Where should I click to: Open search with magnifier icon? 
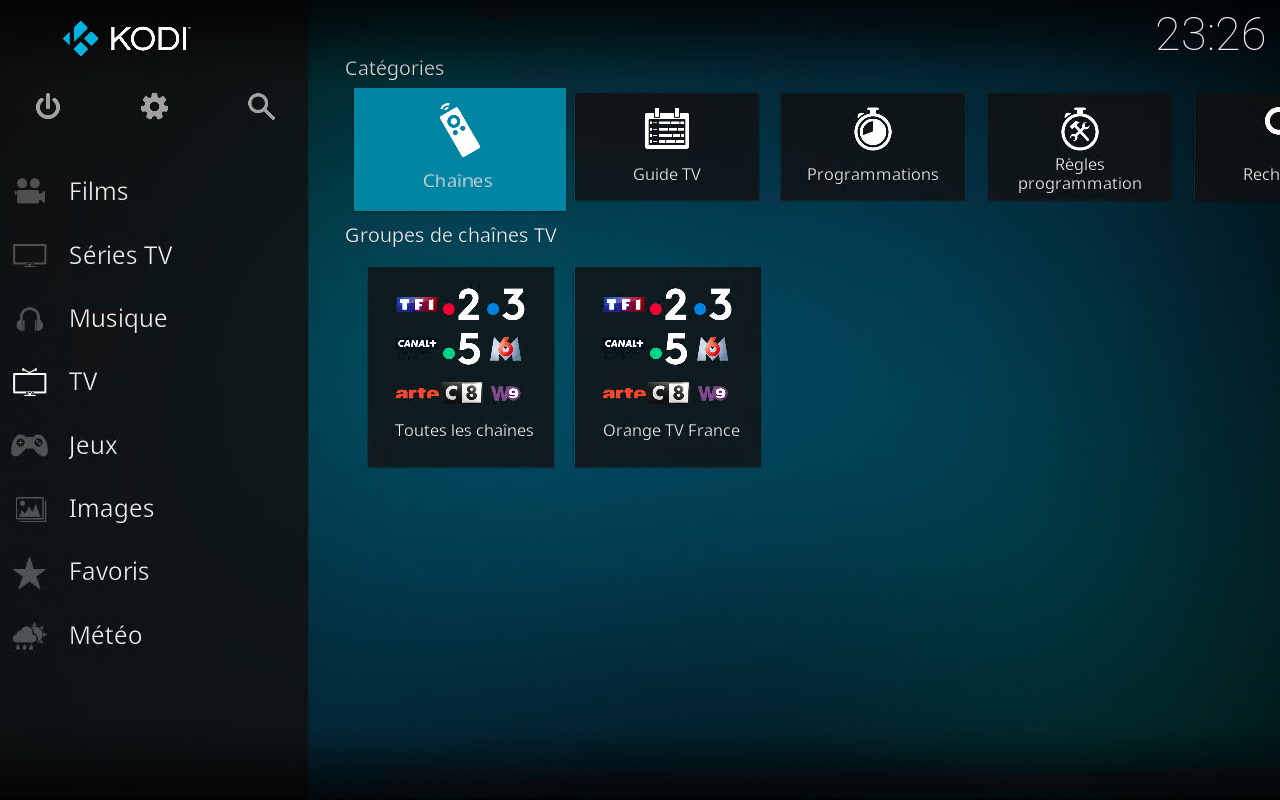261,106
